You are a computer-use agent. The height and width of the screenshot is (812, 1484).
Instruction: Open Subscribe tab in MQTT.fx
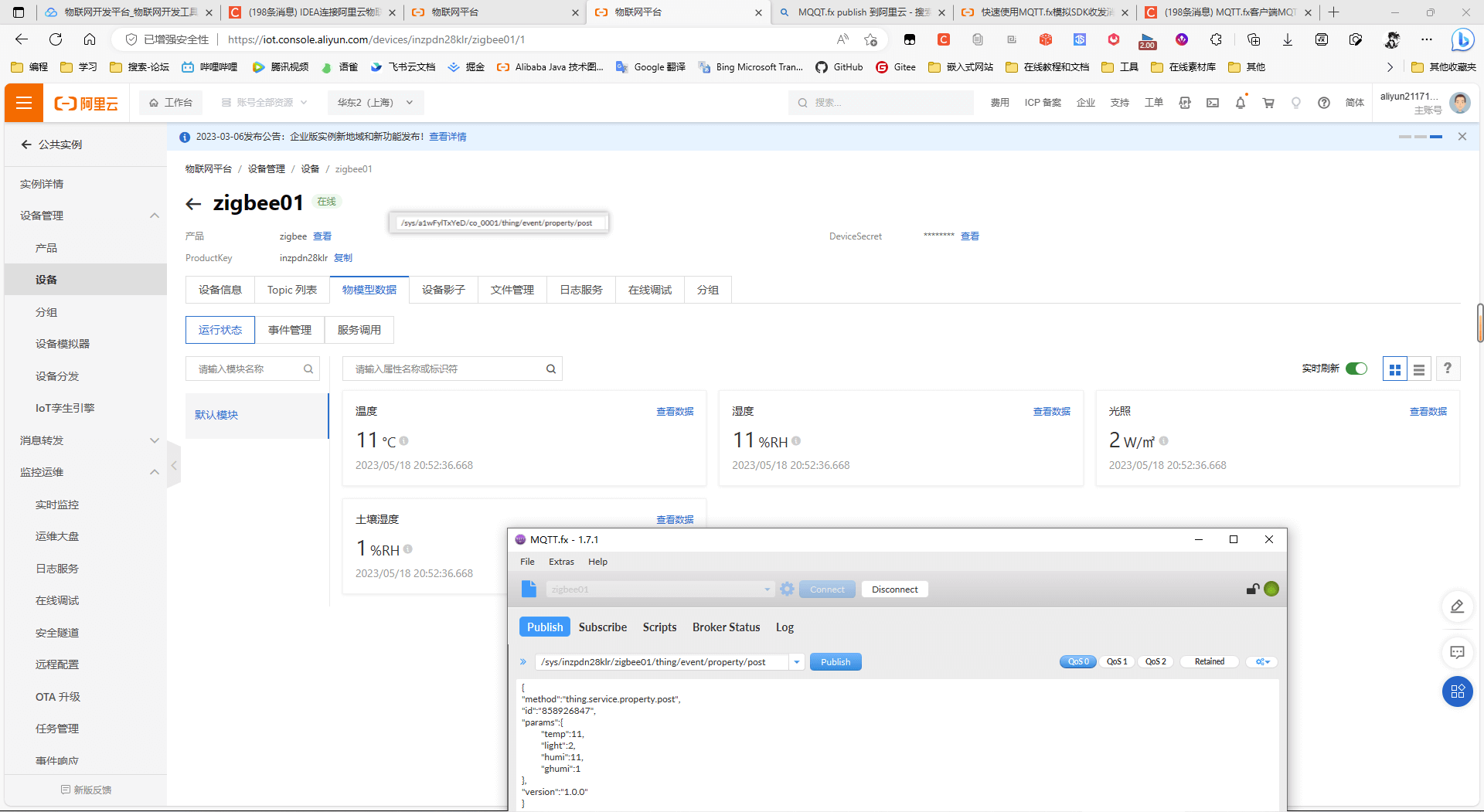[603, 627]
